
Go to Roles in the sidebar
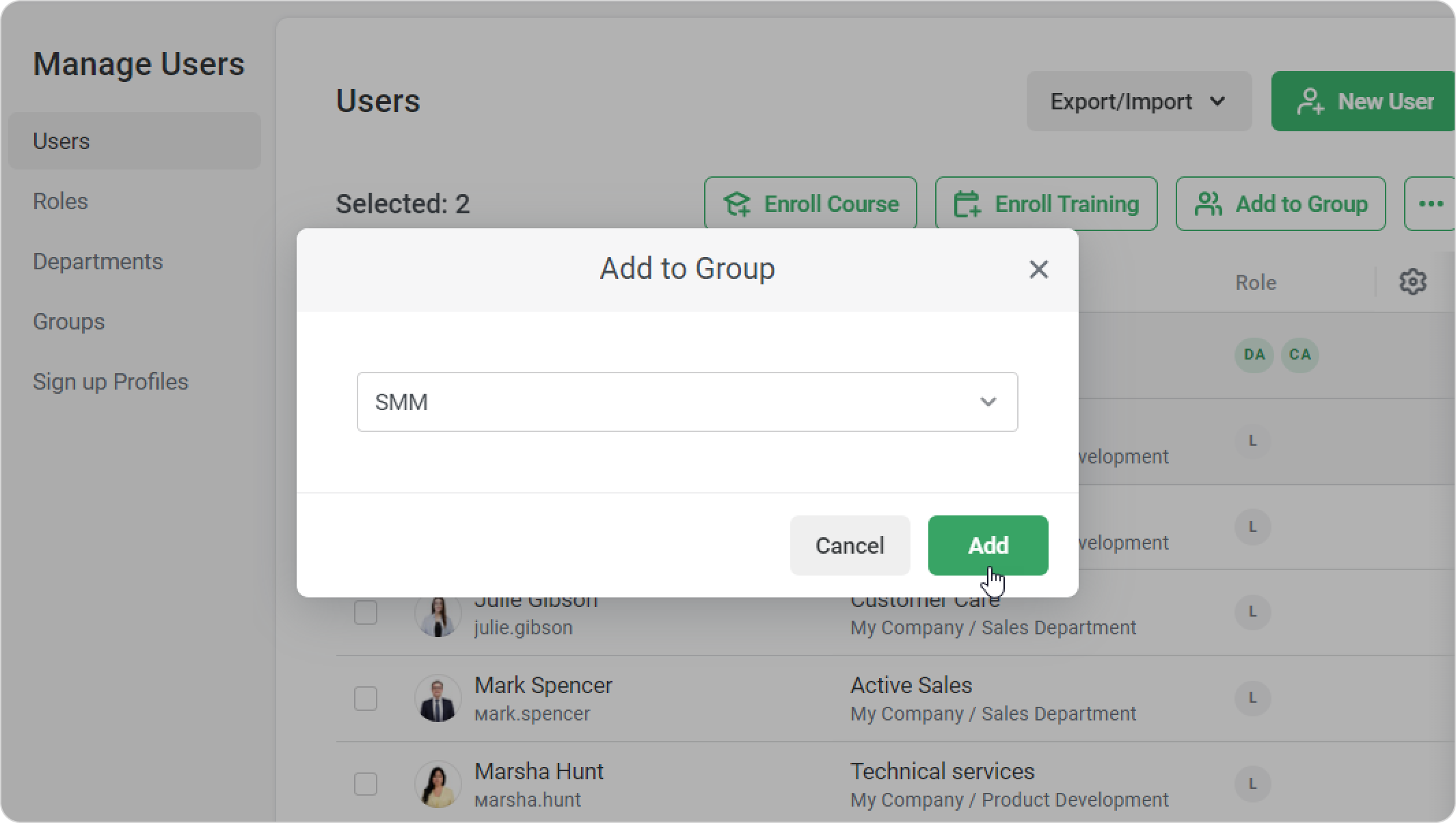(60, 202)
